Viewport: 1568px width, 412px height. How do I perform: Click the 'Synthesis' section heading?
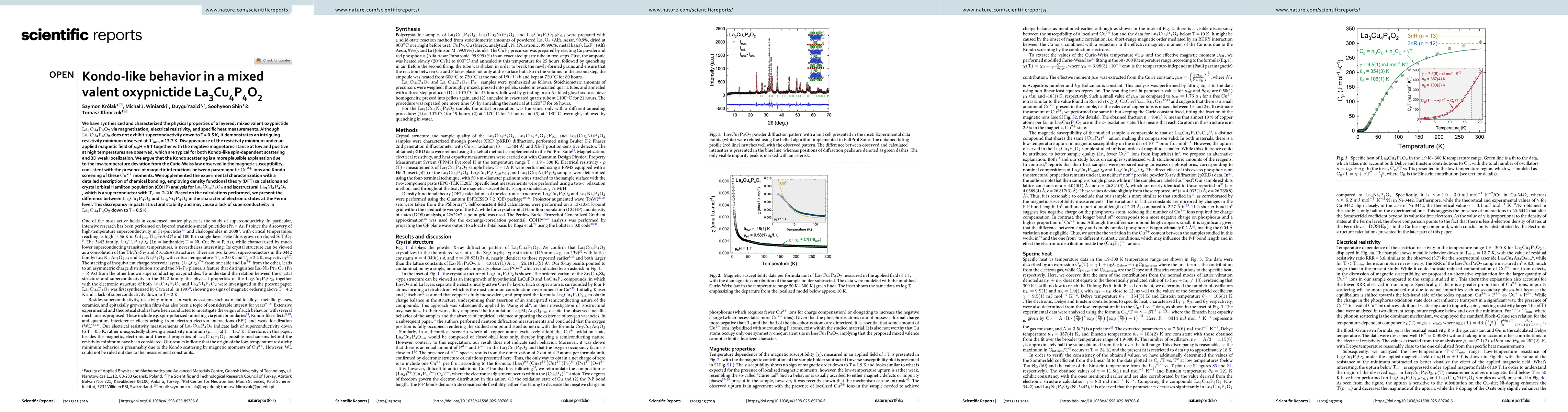tap(408, 28)
